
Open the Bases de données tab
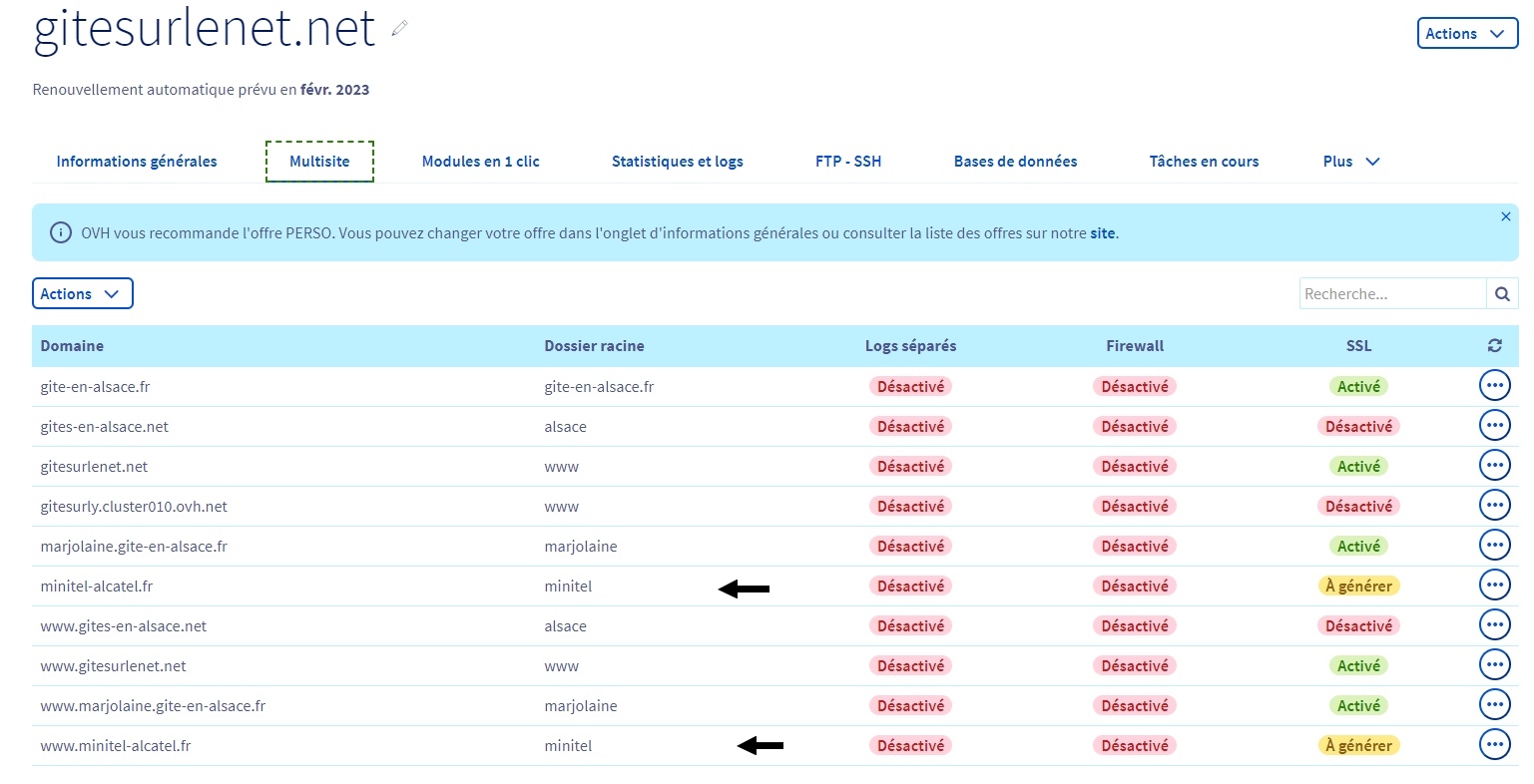coord(1015,162)
